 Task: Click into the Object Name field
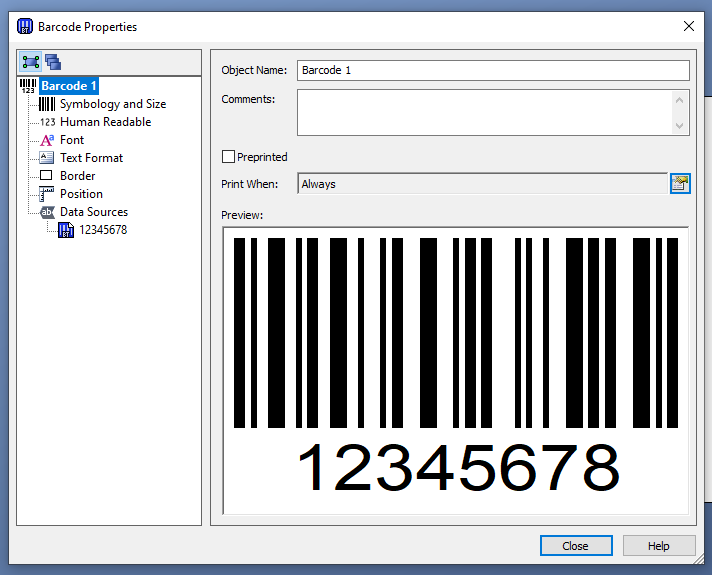point(493,70)
